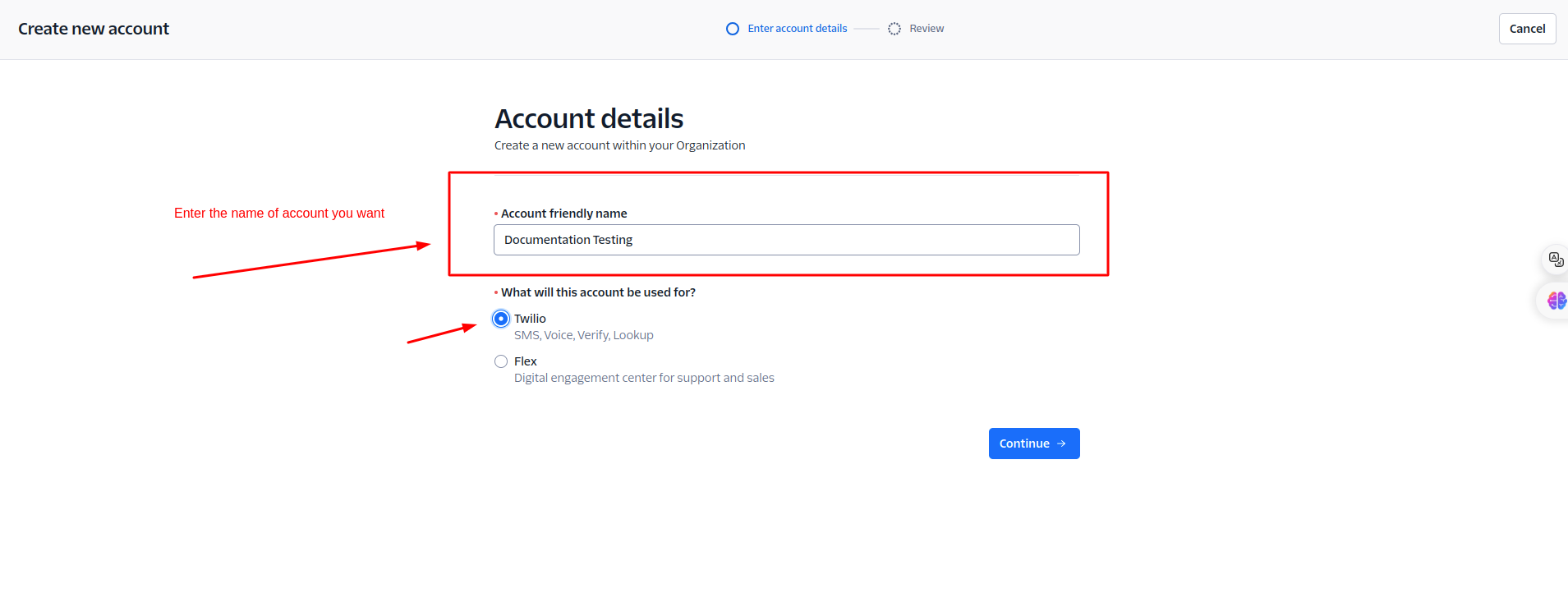Click the arrow icon inside the Continue button
1568x616 pixels.
pyautogui.click(x=1060, y=444)
